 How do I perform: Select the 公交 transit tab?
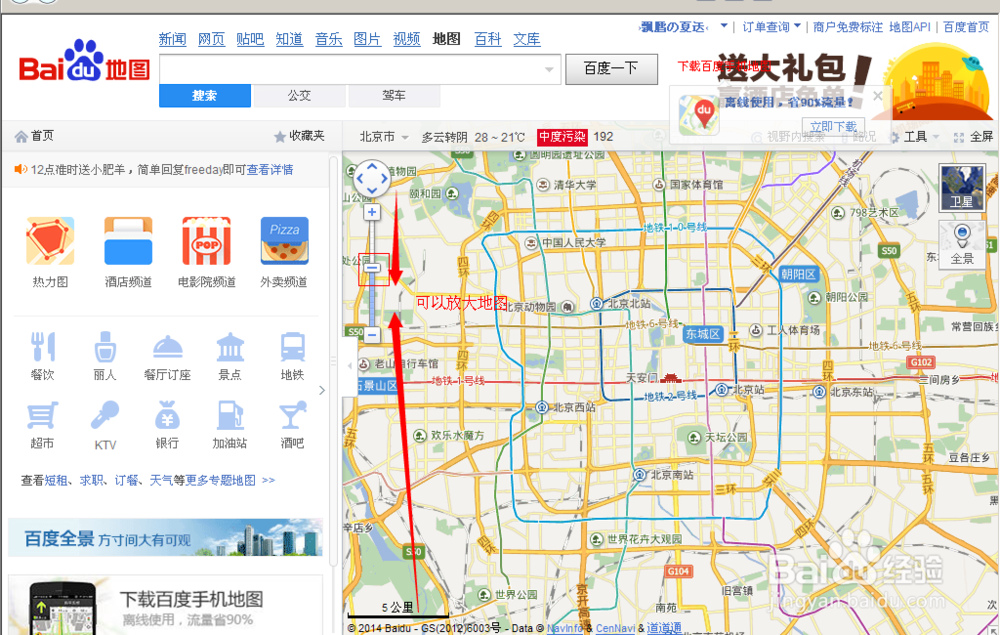[x=299, y=96]
